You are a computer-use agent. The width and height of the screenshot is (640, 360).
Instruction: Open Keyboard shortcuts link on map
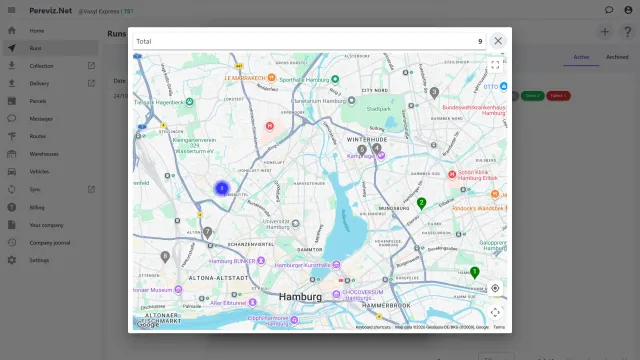pos(373,327)
